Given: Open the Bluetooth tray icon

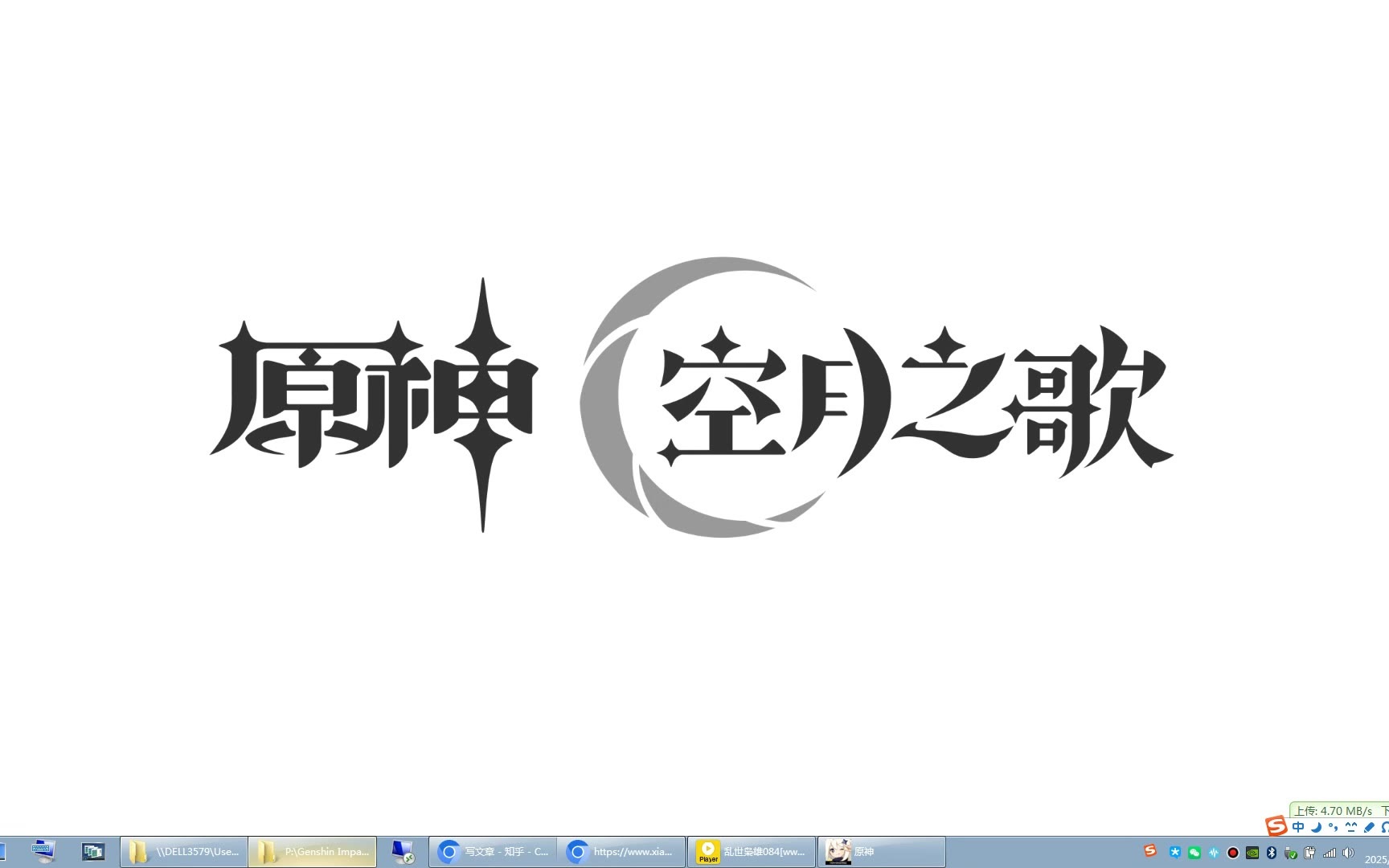Looking at the screenshot, I should point(1272,853).
